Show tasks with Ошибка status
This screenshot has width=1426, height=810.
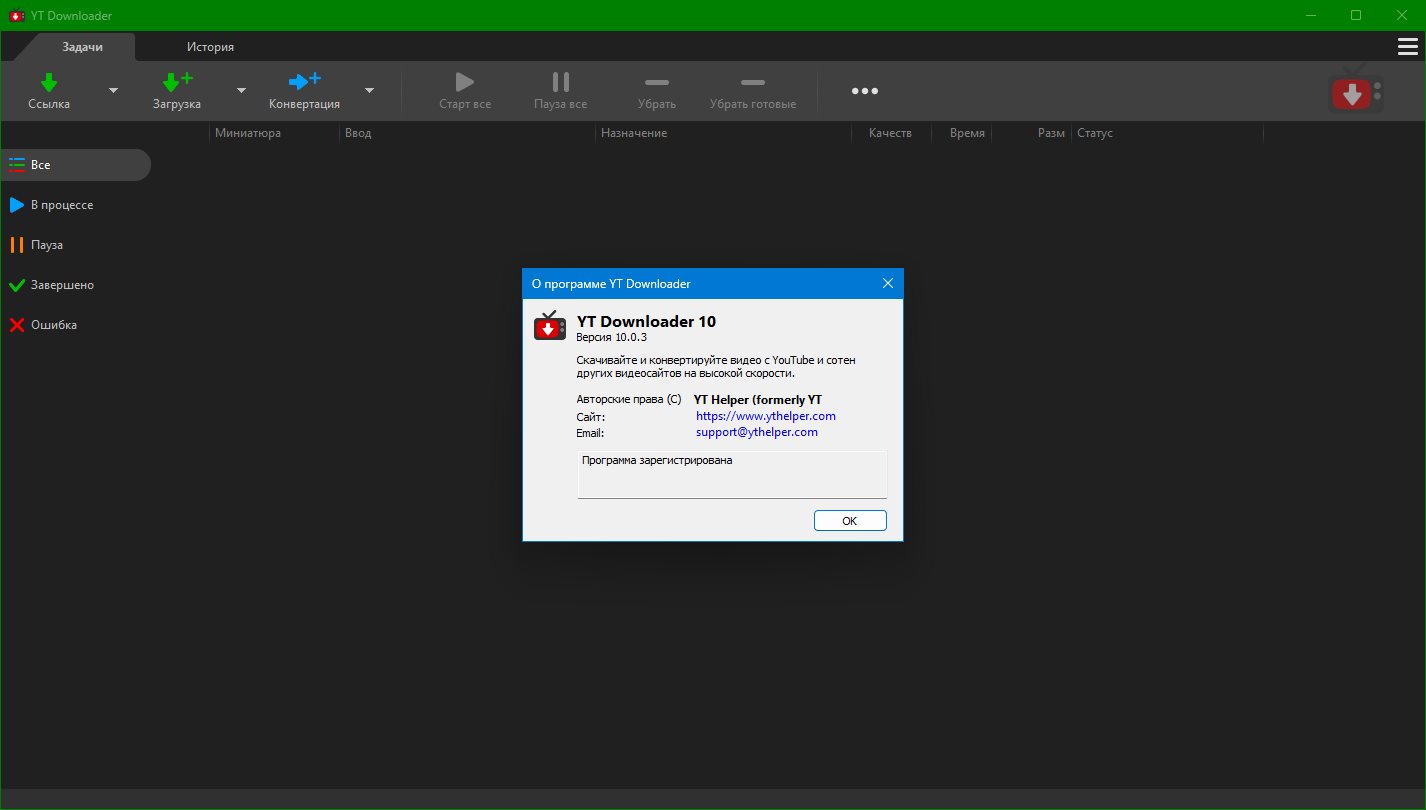tap(53, 325)
